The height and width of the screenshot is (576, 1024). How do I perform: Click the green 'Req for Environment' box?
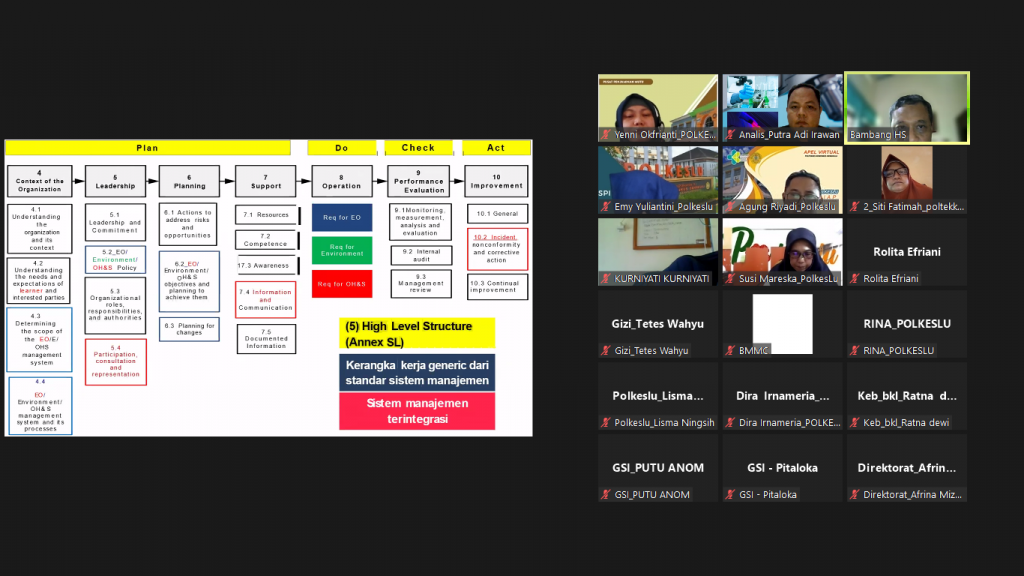(342, 250)
